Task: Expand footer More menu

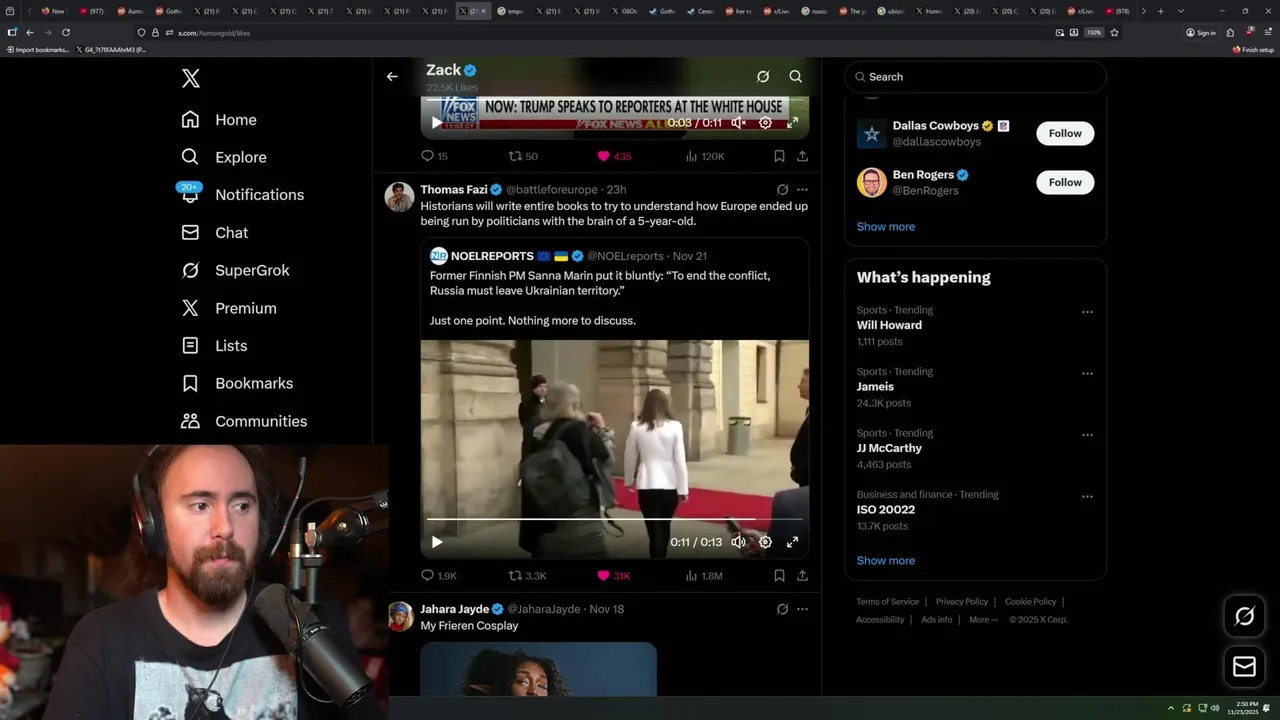Action: pyautogui.click(x=983, y=620)
